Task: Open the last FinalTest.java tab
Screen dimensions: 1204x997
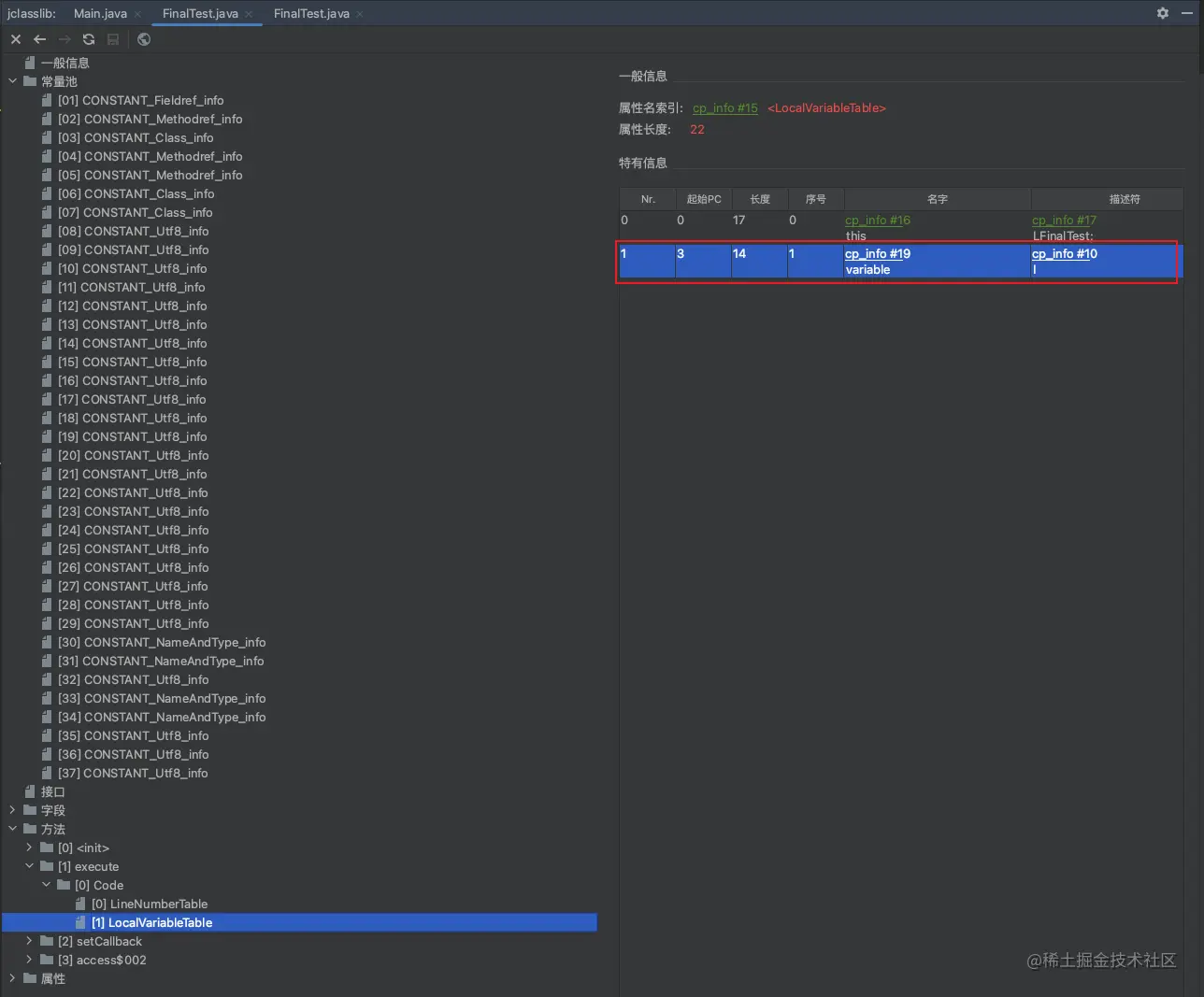Action: (311, 13)
